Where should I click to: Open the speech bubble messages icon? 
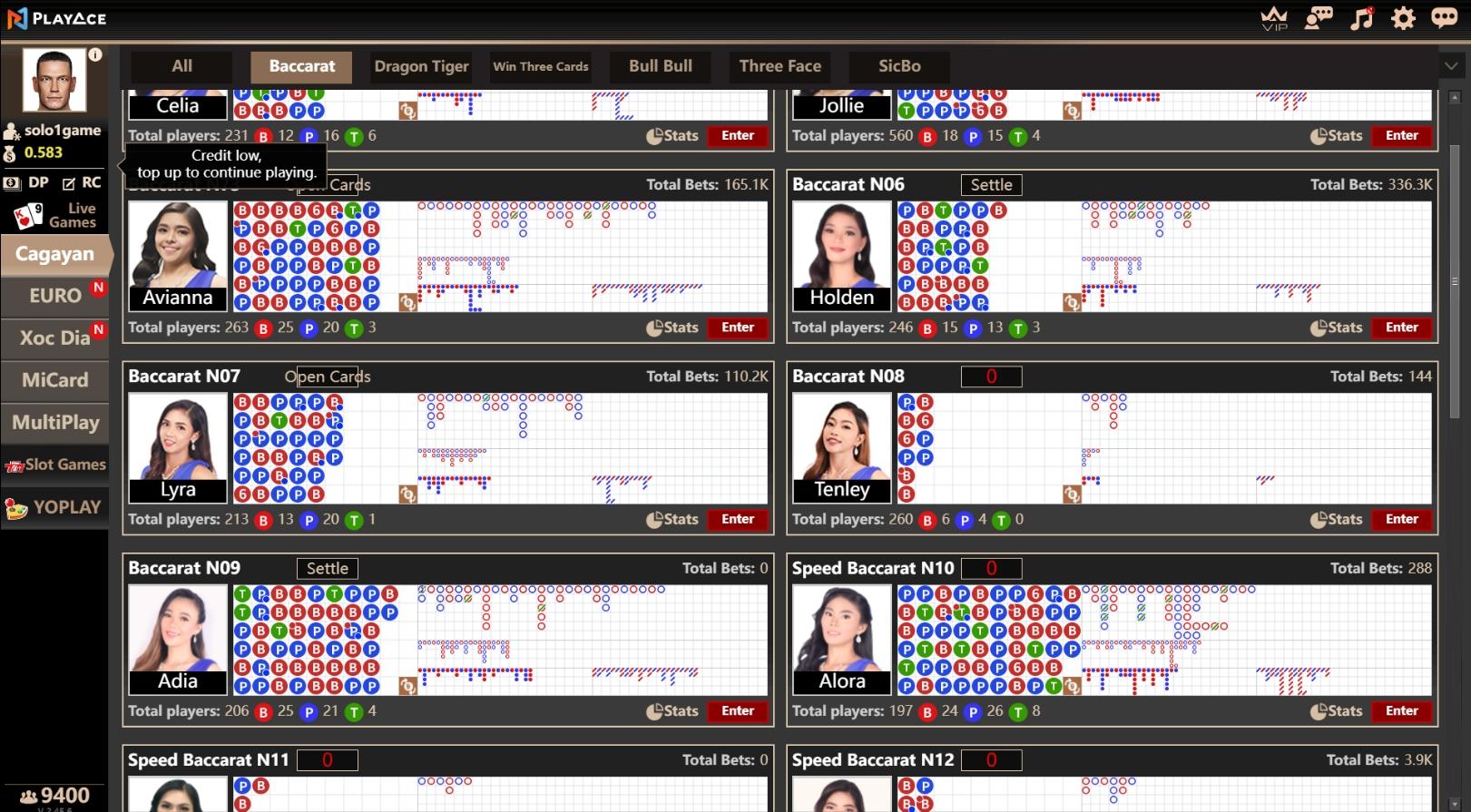tap(1444, 18)
